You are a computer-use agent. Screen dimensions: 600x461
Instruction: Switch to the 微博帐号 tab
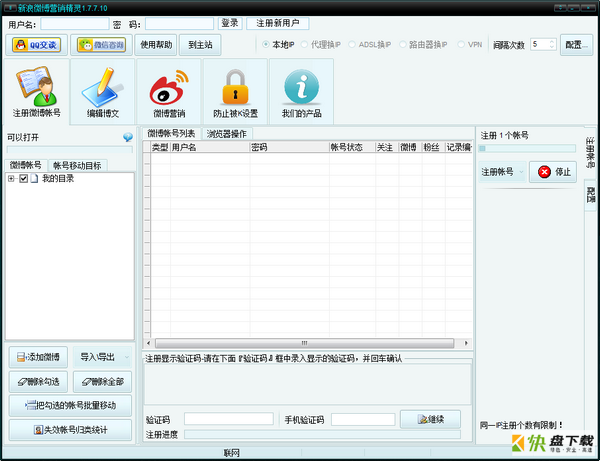coord(26,165)
